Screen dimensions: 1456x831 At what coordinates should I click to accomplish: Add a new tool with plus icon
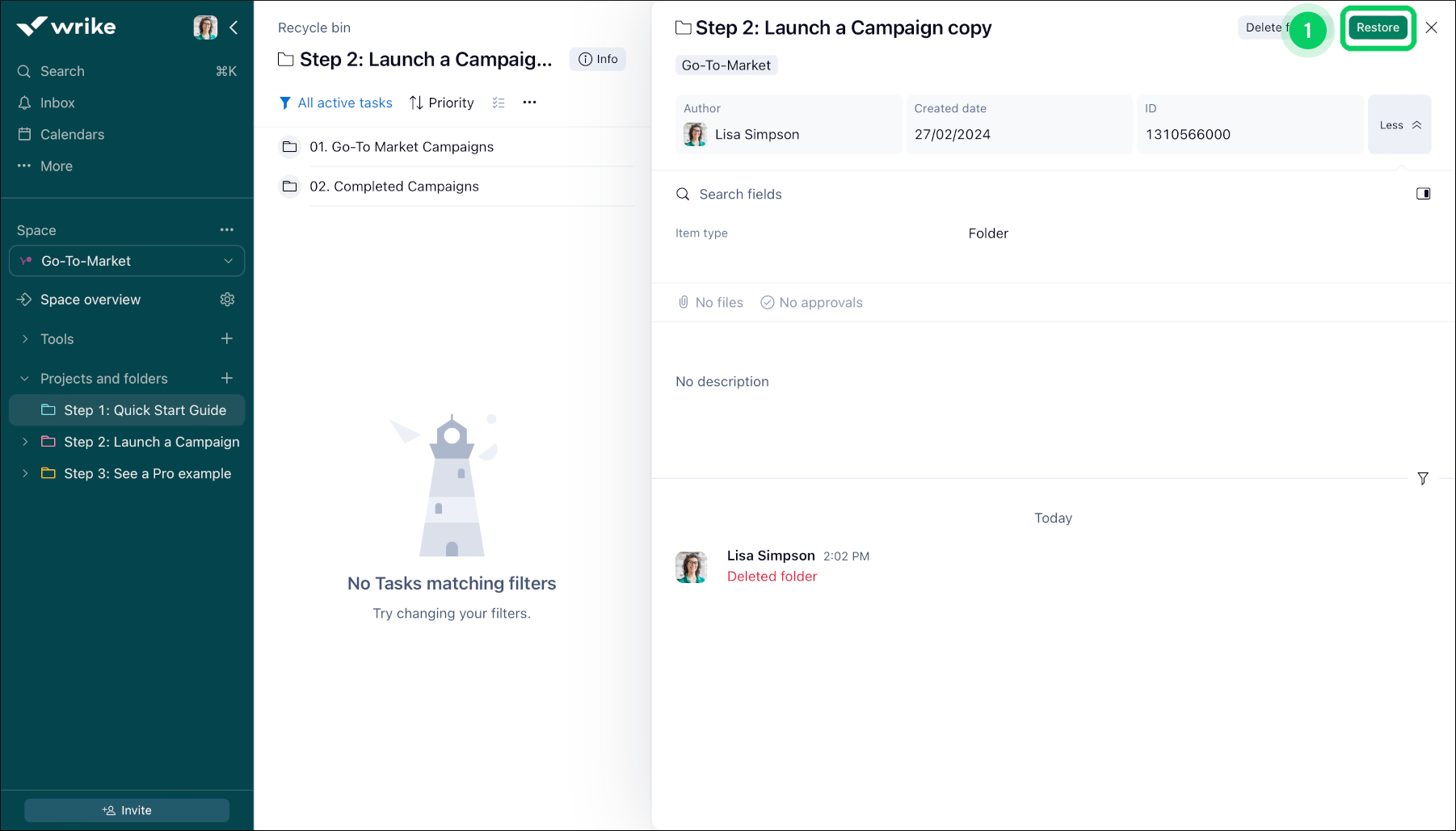227,339
